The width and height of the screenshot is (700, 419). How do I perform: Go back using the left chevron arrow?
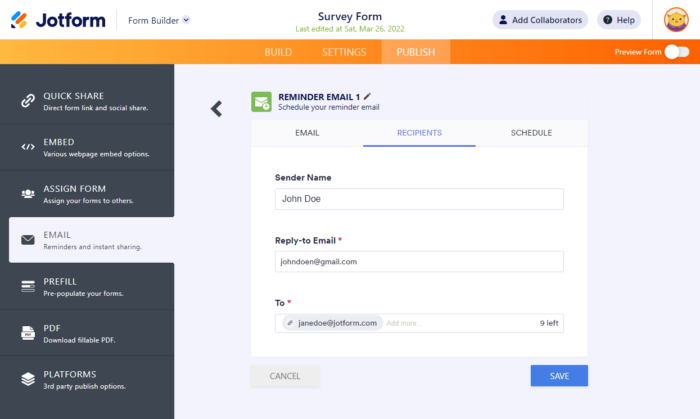tap(217, 108)
